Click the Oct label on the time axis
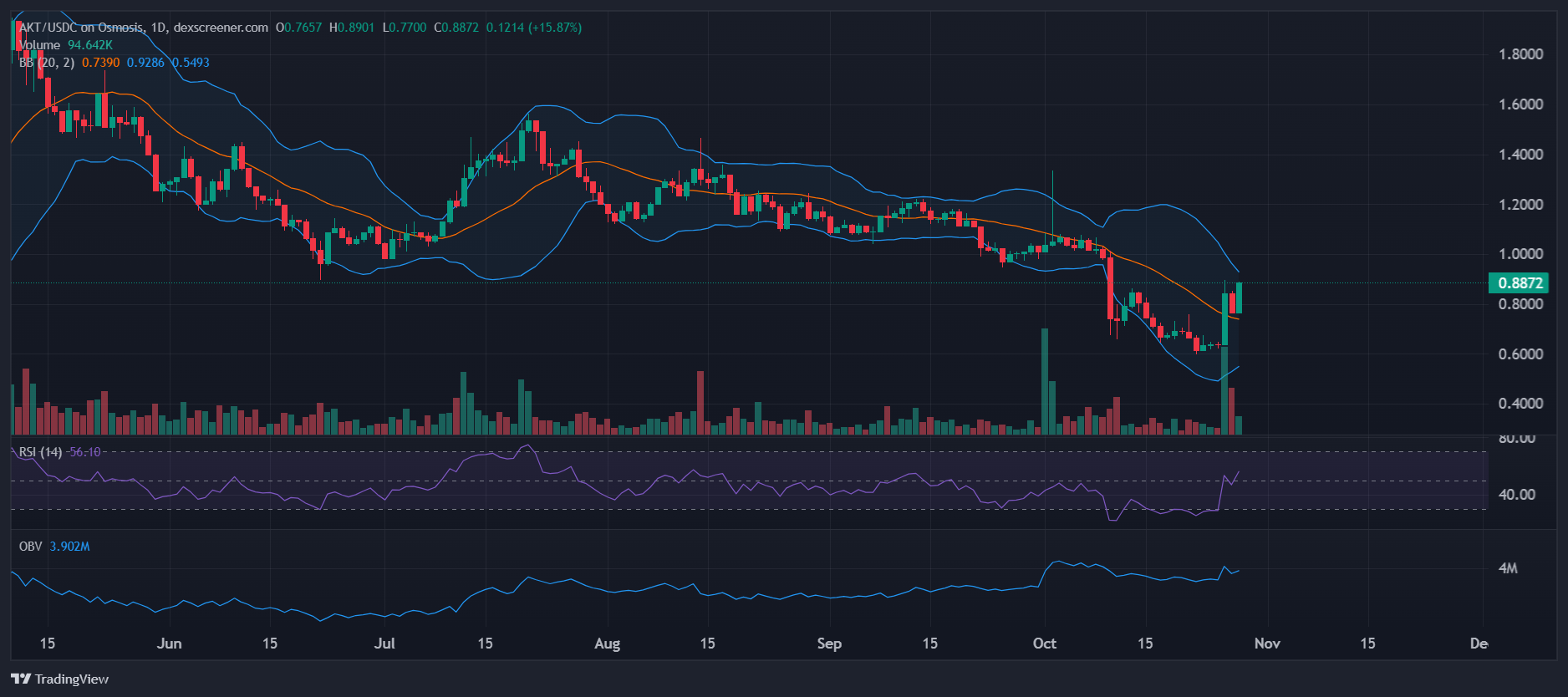1568x697 pixels. (x=1044, y=644)
